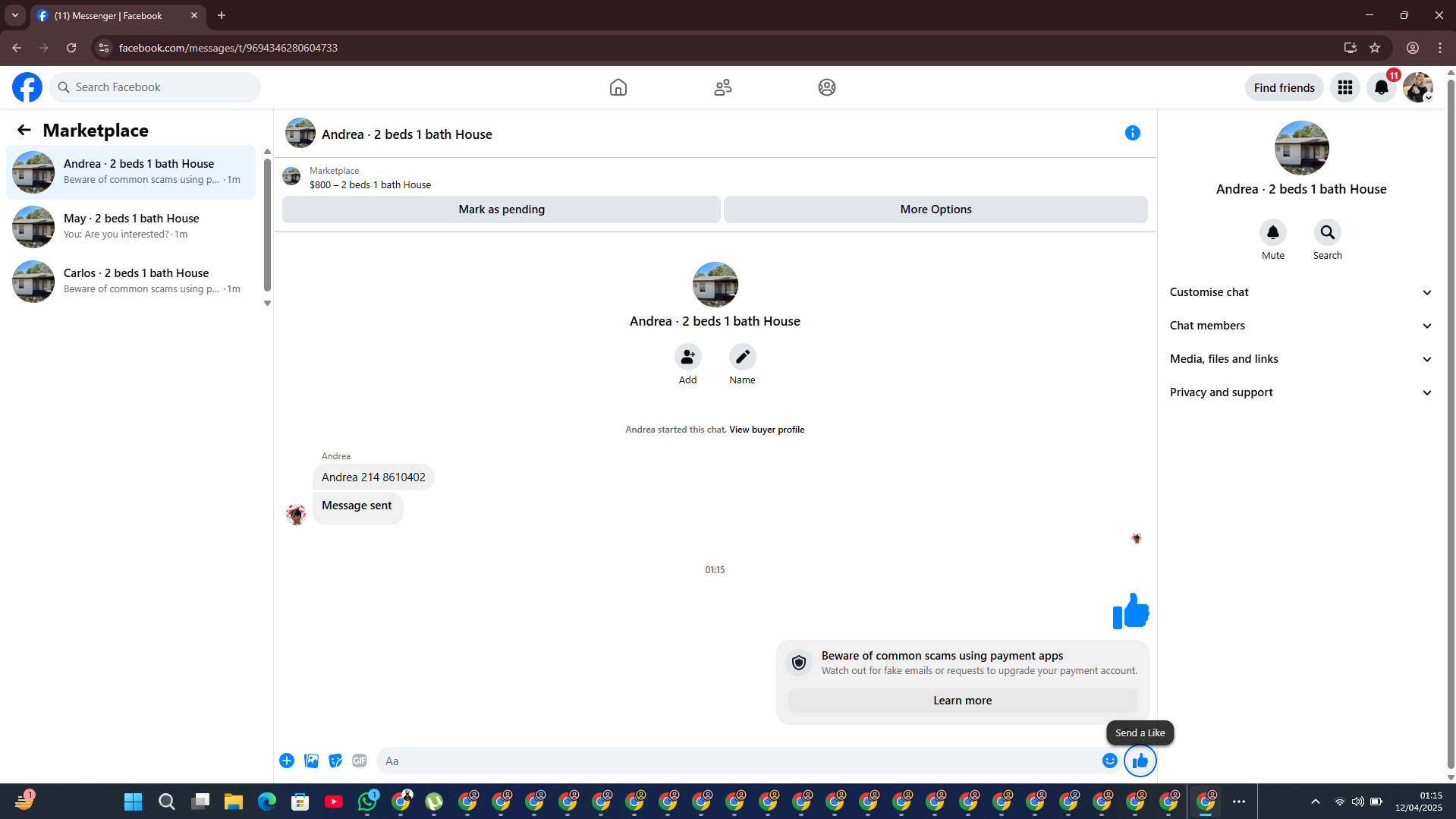
Task: Open the notifications bell icon
Action: (1382, 87)
